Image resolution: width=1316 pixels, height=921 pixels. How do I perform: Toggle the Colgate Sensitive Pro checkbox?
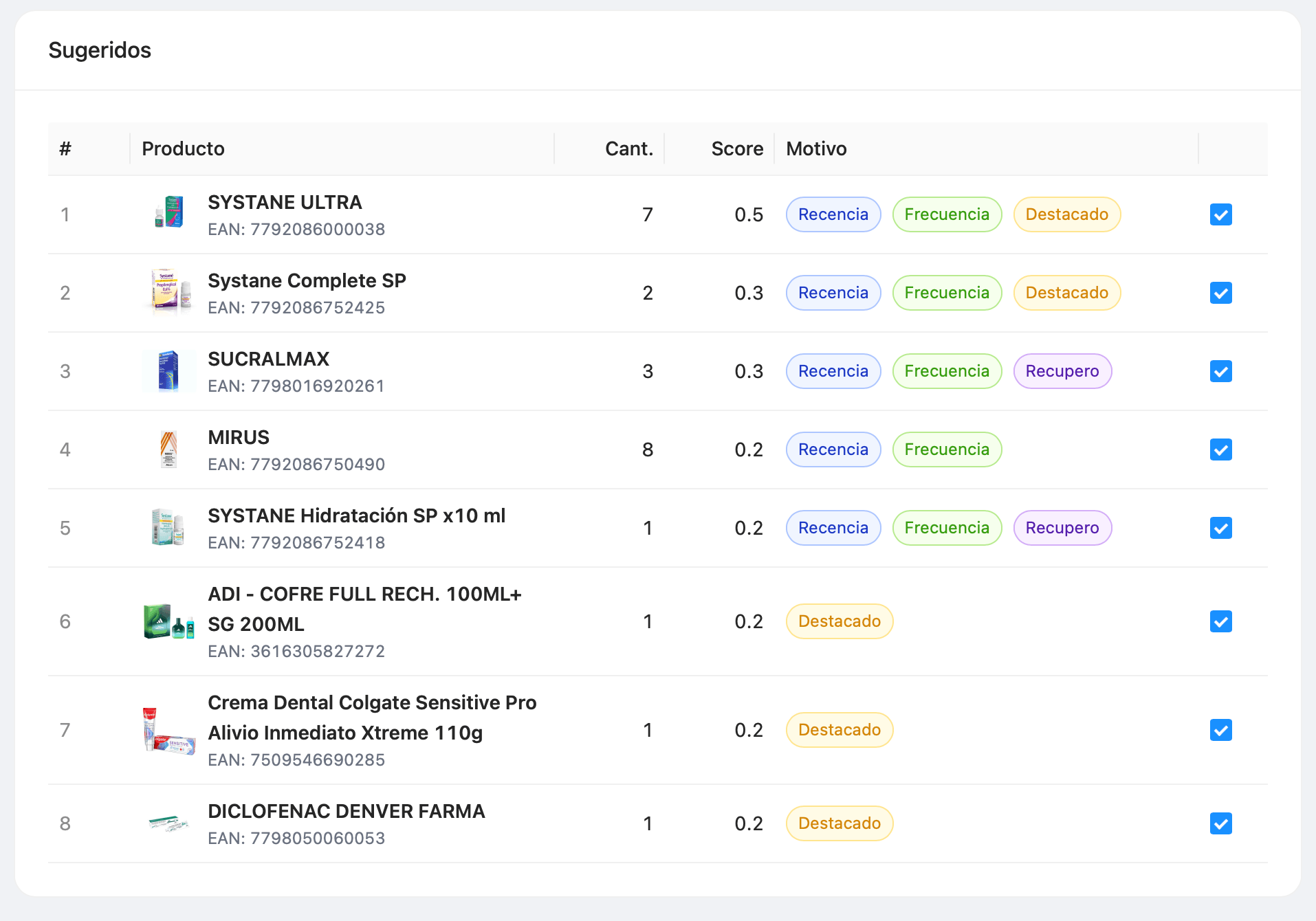(1220, 730)
